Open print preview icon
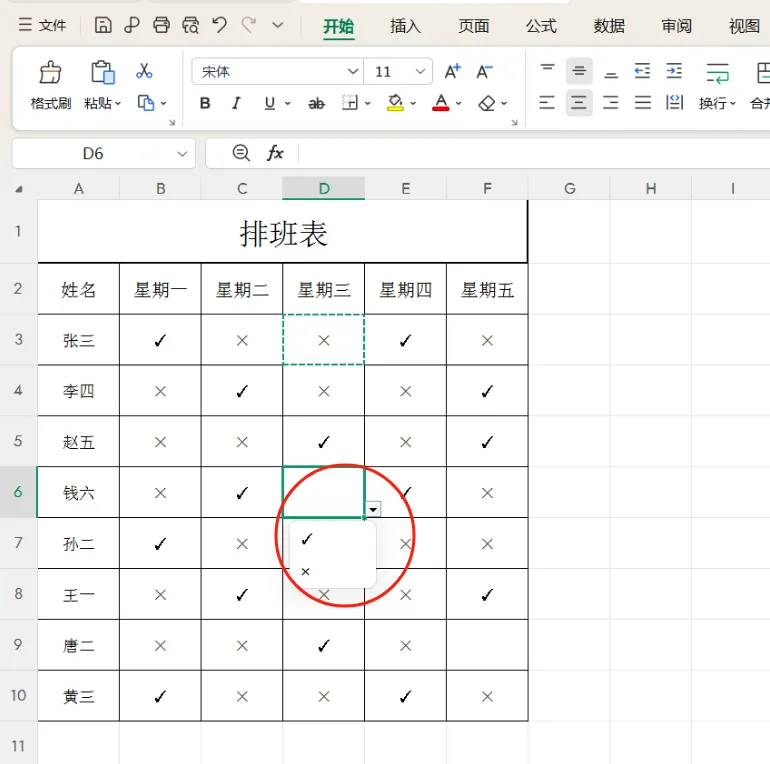 point(191,25)
